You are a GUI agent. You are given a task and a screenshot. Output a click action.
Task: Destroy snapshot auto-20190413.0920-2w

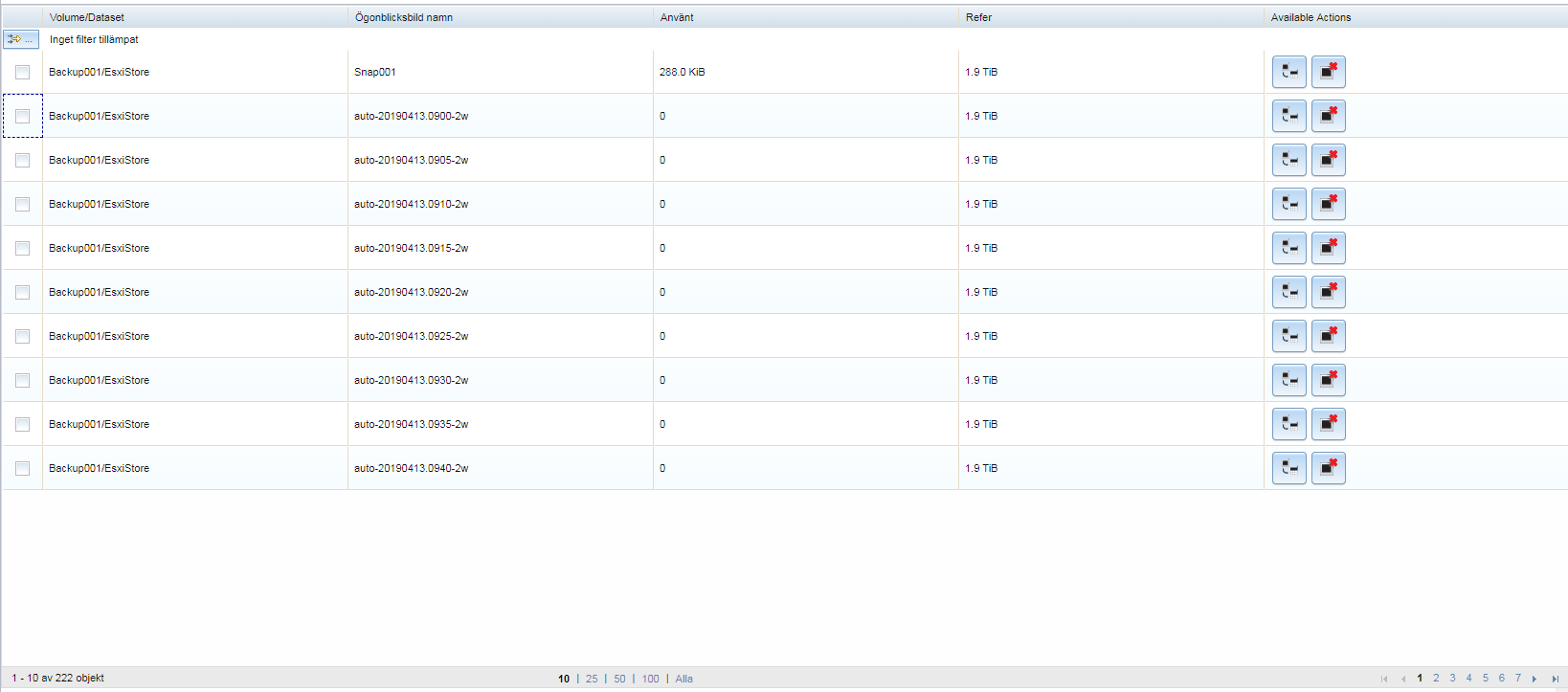pyautogui.click(x=1328, y=292)
